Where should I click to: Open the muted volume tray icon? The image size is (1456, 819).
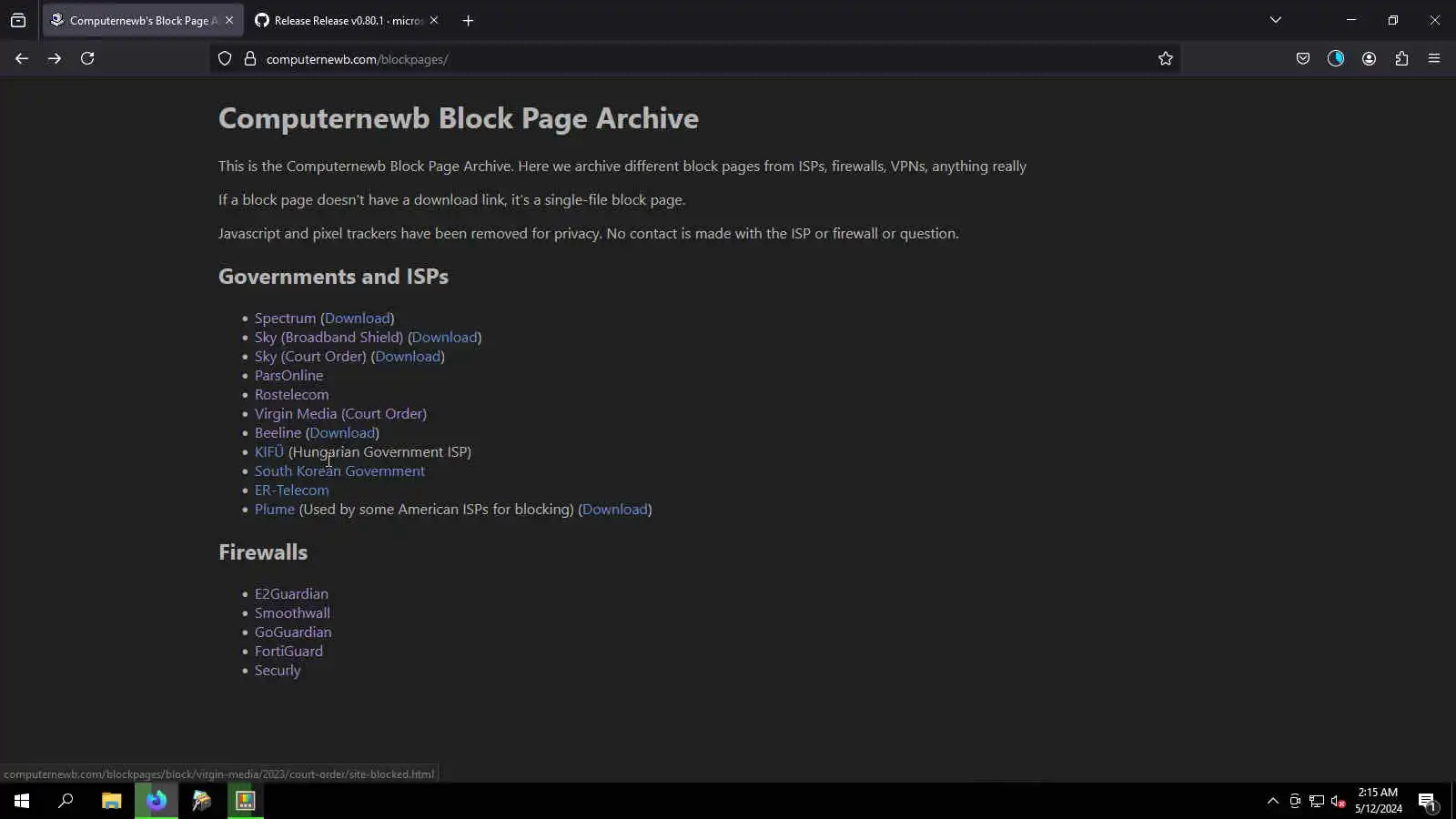(x=1338, y=801)
